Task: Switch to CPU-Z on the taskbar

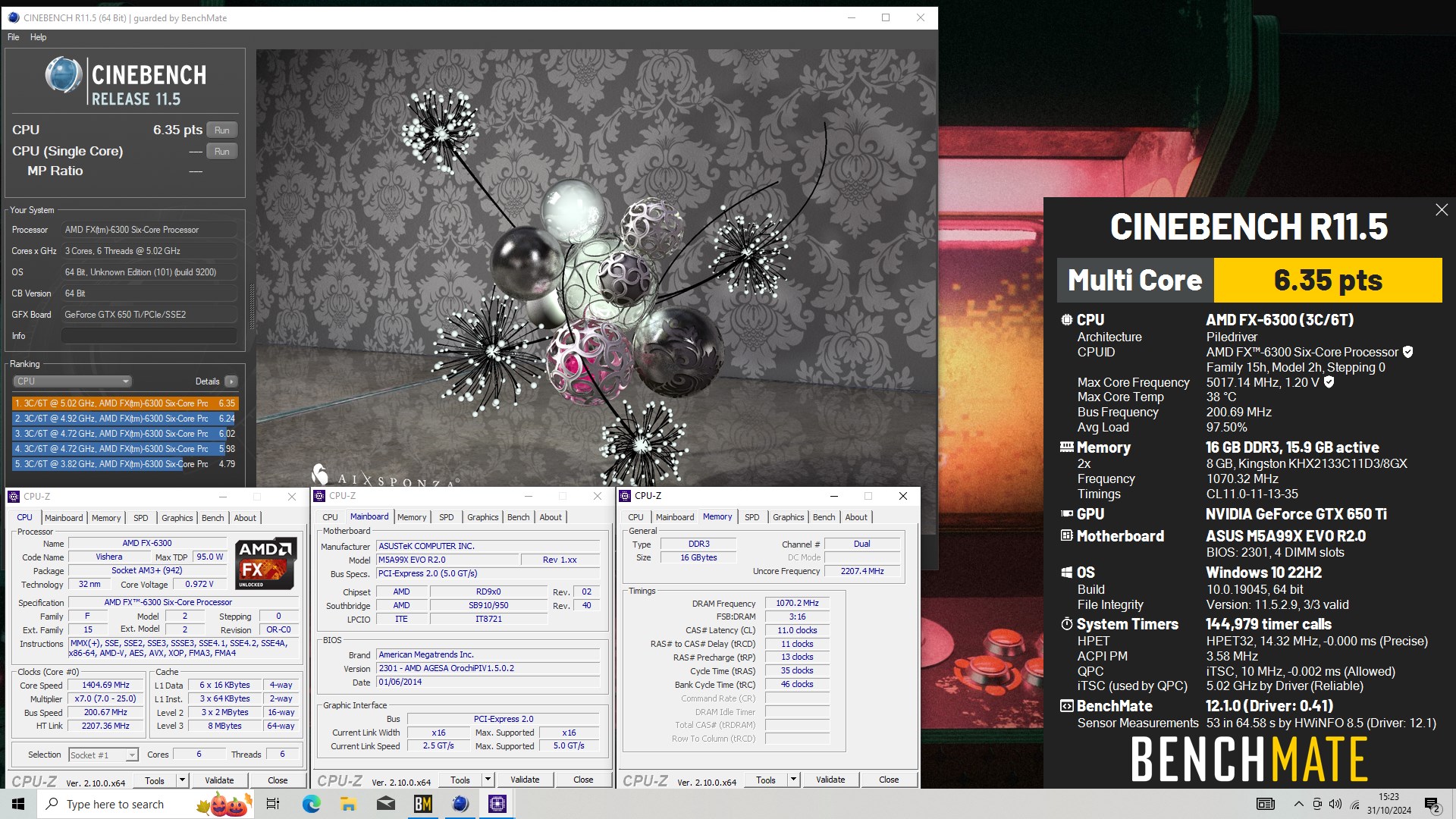Action: pyautogui.click(x=497, y=804)
